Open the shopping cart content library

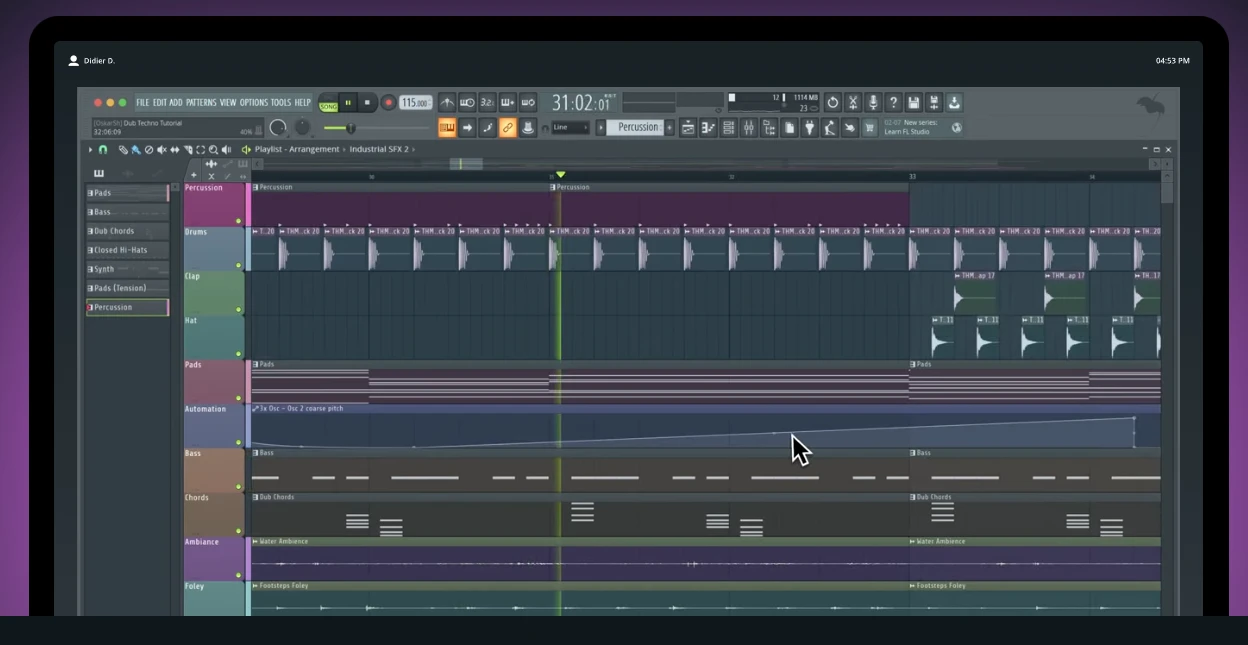869,127
